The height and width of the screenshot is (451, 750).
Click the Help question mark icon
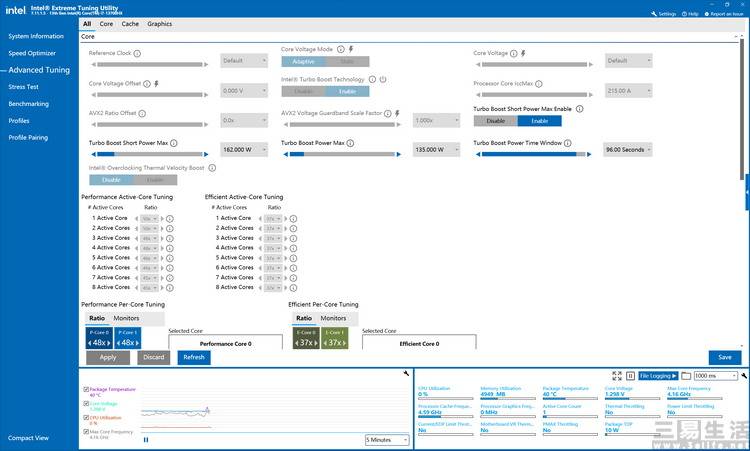[x=688, y=14]
